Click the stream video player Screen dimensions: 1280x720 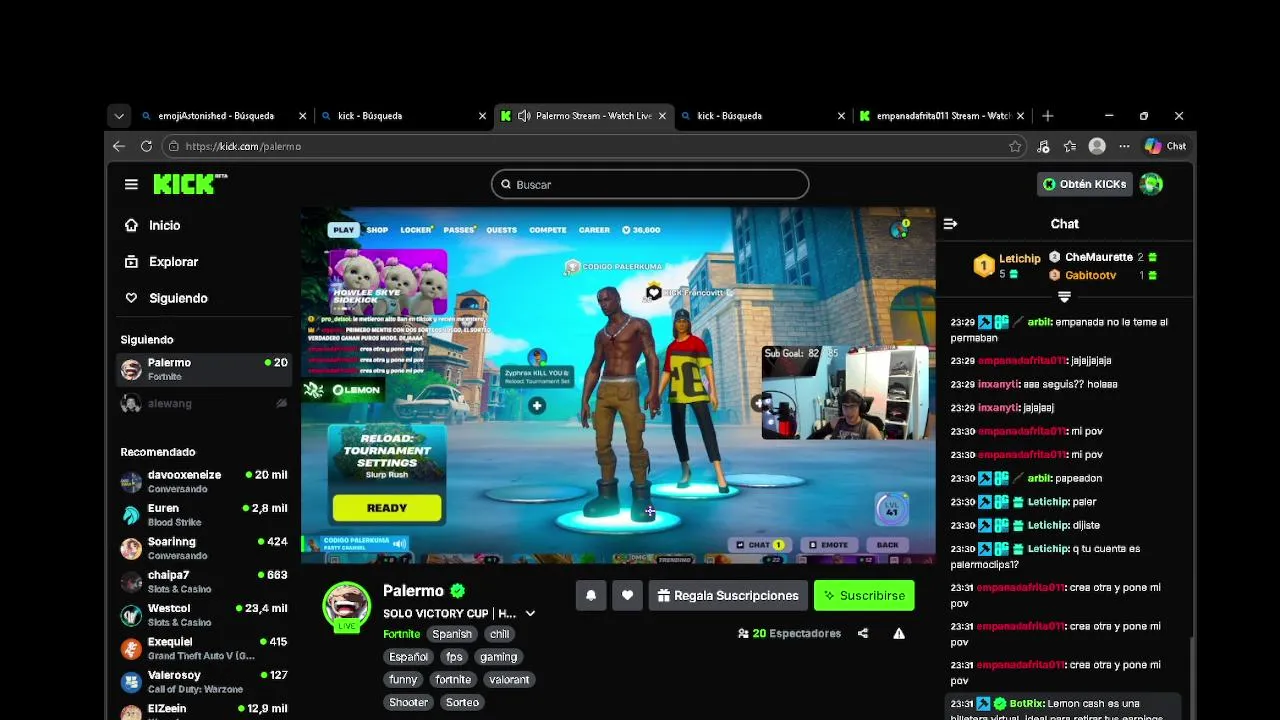[x=618, y=385]
